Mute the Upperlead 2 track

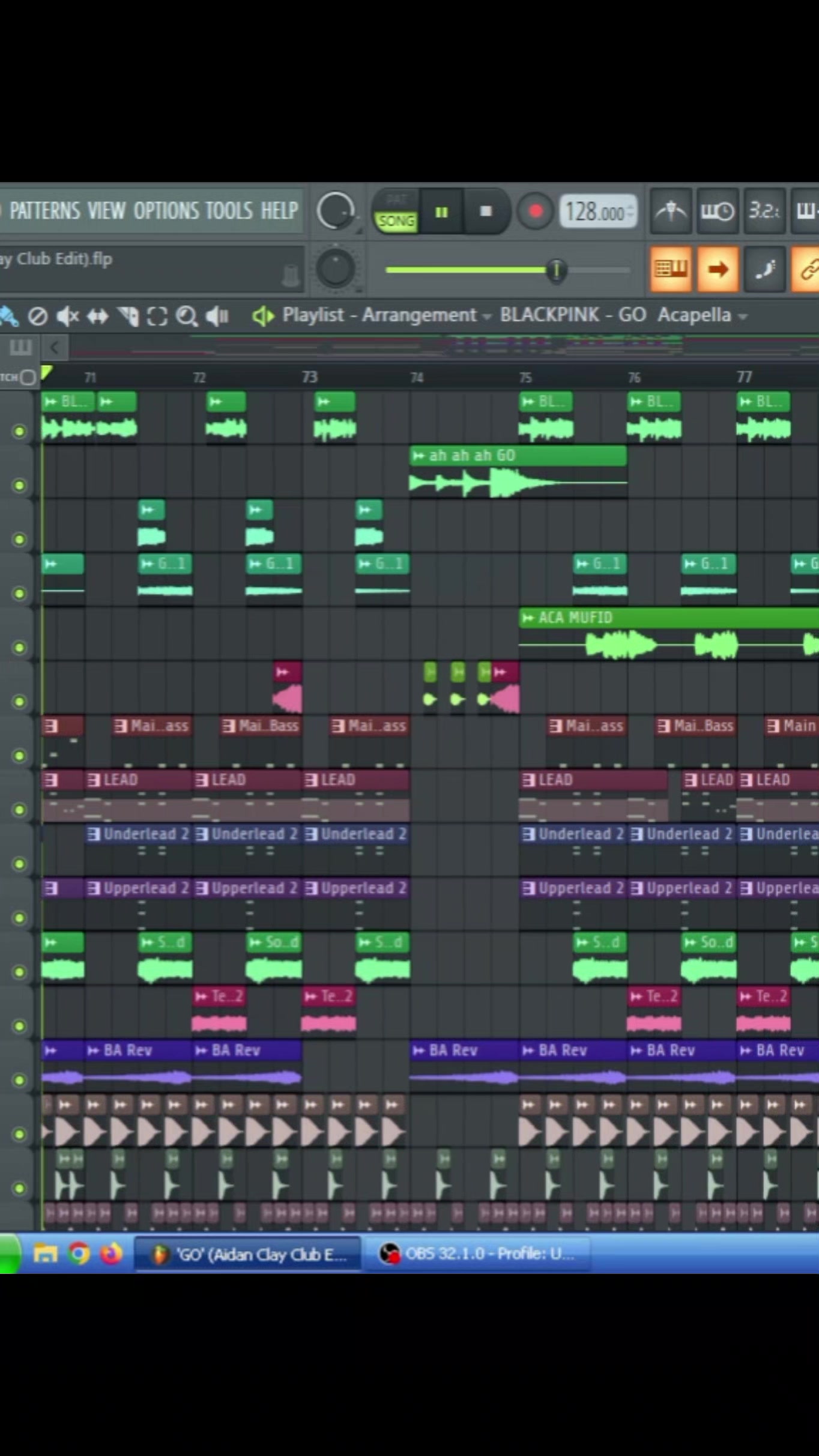pyautogui.click(x=20, y=917)
